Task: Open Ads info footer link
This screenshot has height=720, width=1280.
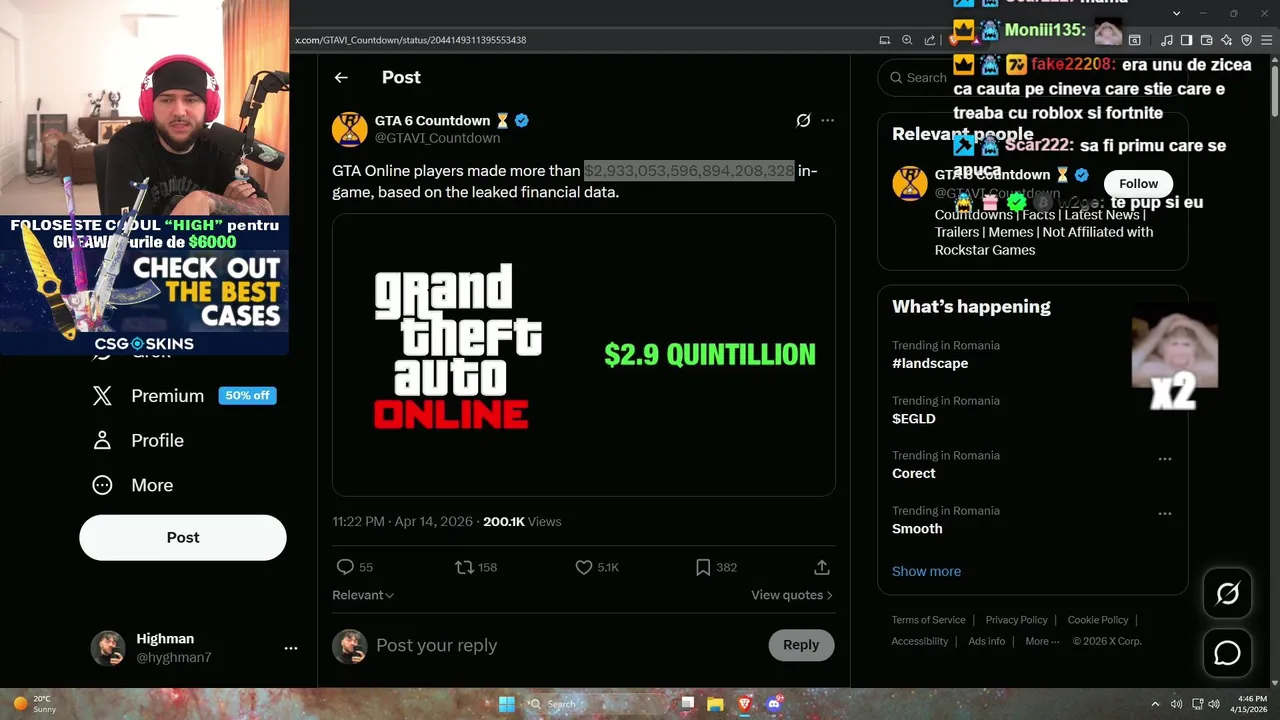Action: 987,641
